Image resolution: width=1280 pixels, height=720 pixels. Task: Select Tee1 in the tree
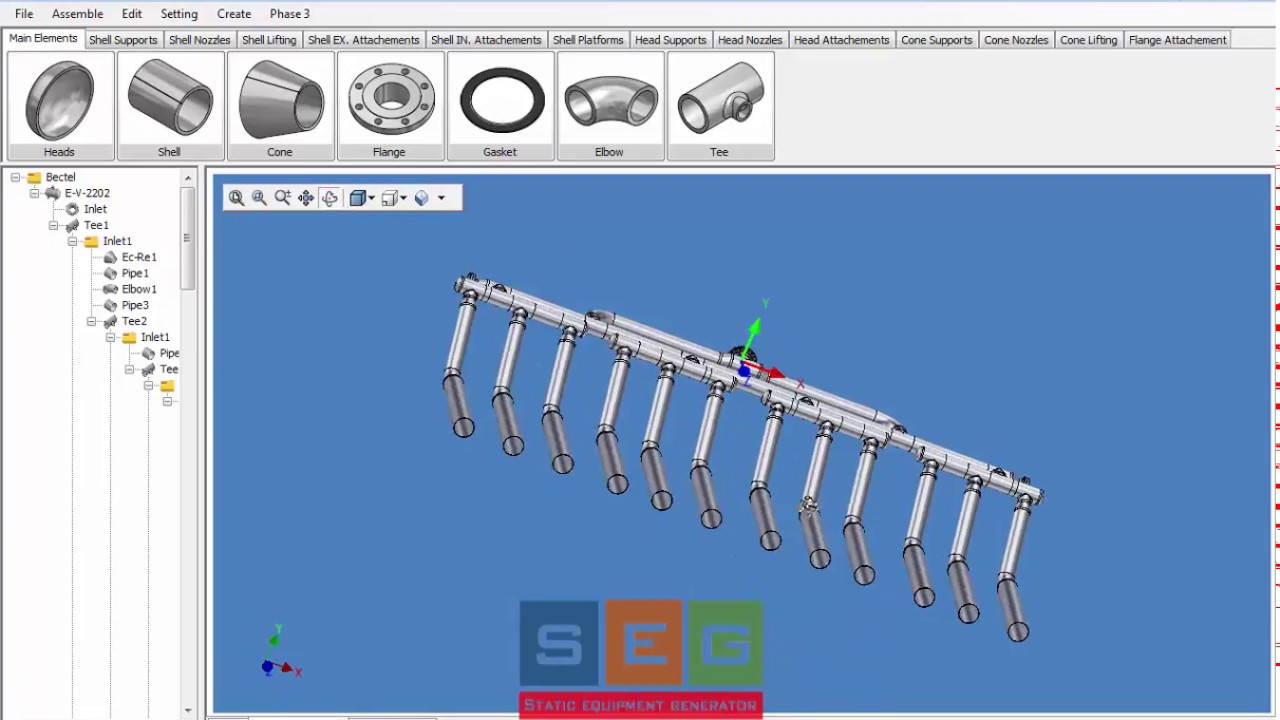click(96, 225)
